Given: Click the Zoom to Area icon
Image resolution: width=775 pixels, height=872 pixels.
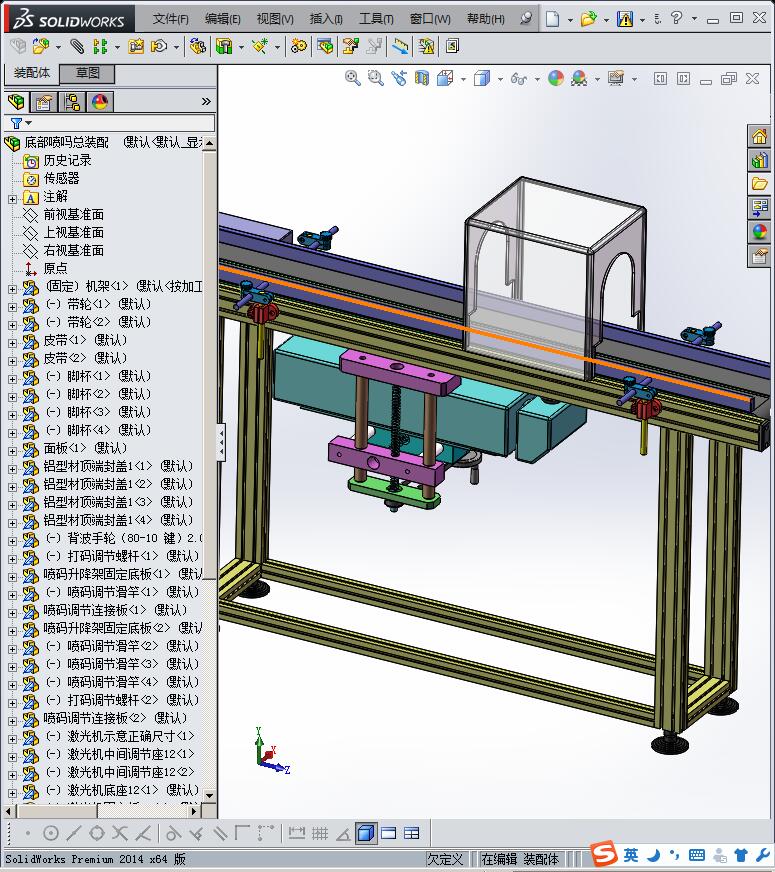Looking at the screenshot, I should click(x=376, y=78).
